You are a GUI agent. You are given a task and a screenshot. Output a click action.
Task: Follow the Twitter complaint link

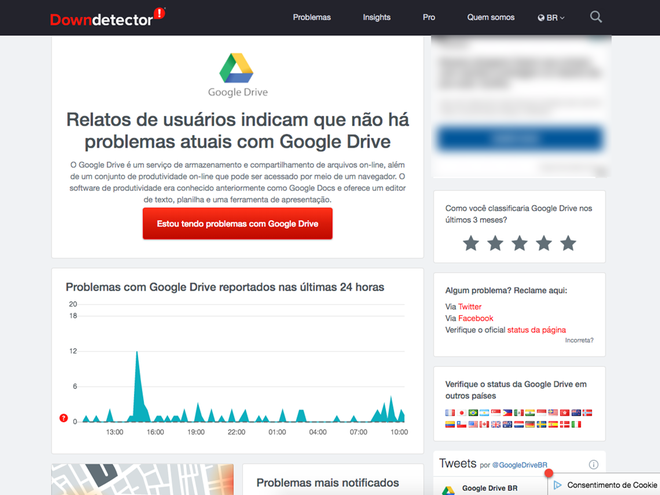click(470, 306)
